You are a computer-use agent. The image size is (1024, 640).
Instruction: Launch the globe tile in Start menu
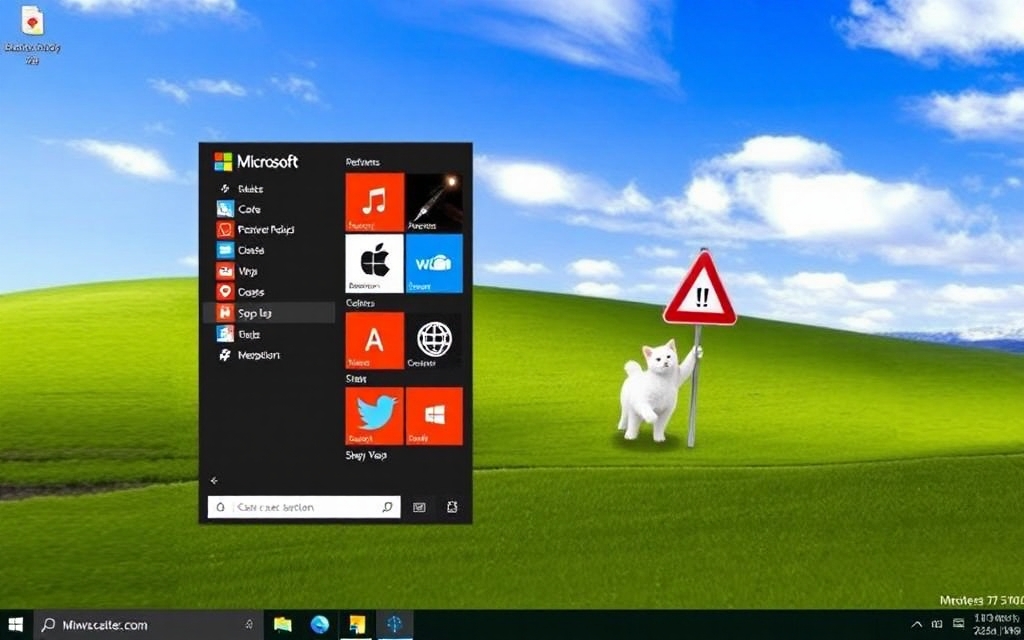click(x=434, y=340)
